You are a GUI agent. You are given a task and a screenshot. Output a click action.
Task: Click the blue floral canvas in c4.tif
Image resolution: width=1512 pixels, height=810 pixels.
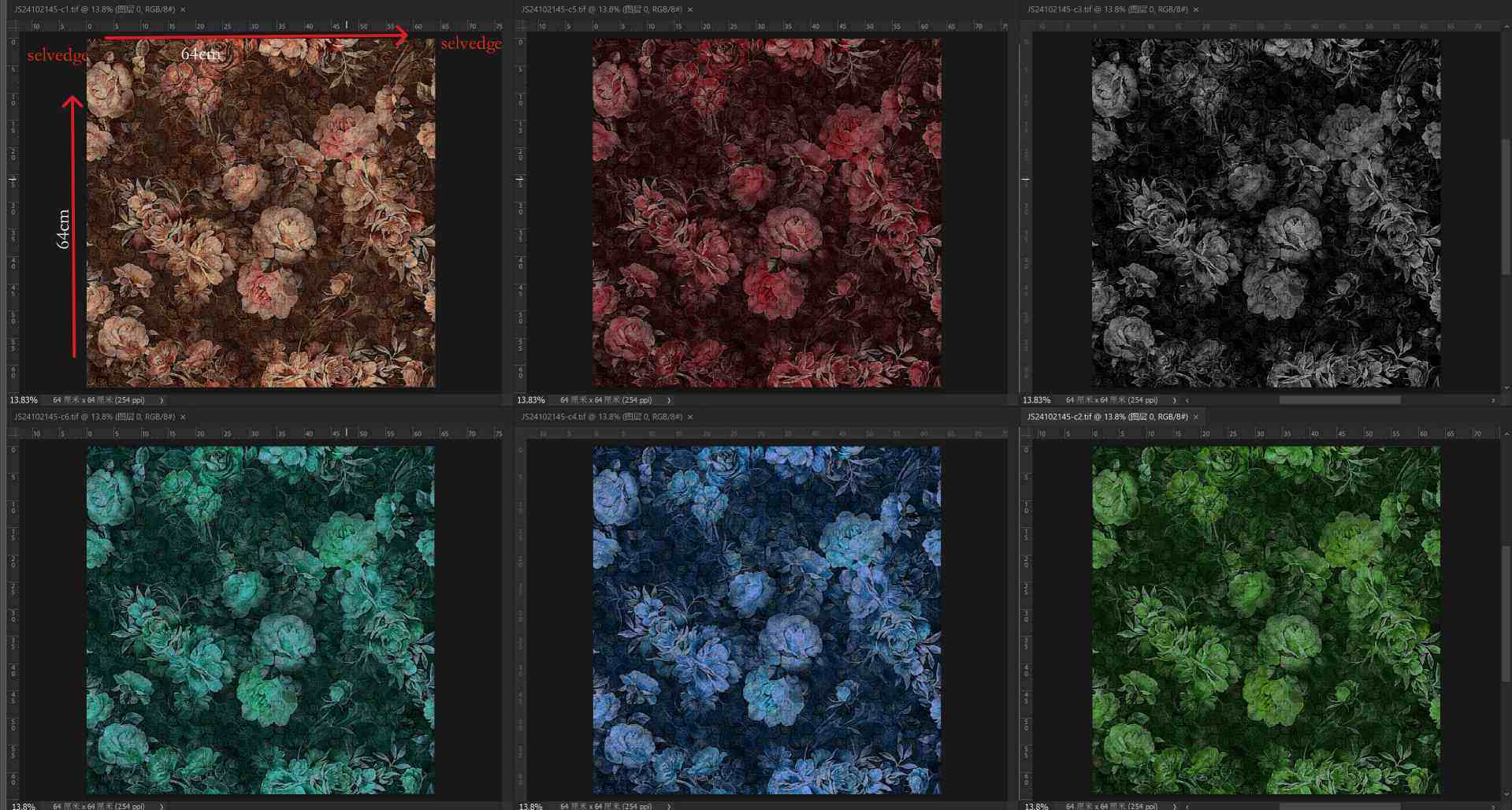(x=766, y=620)
